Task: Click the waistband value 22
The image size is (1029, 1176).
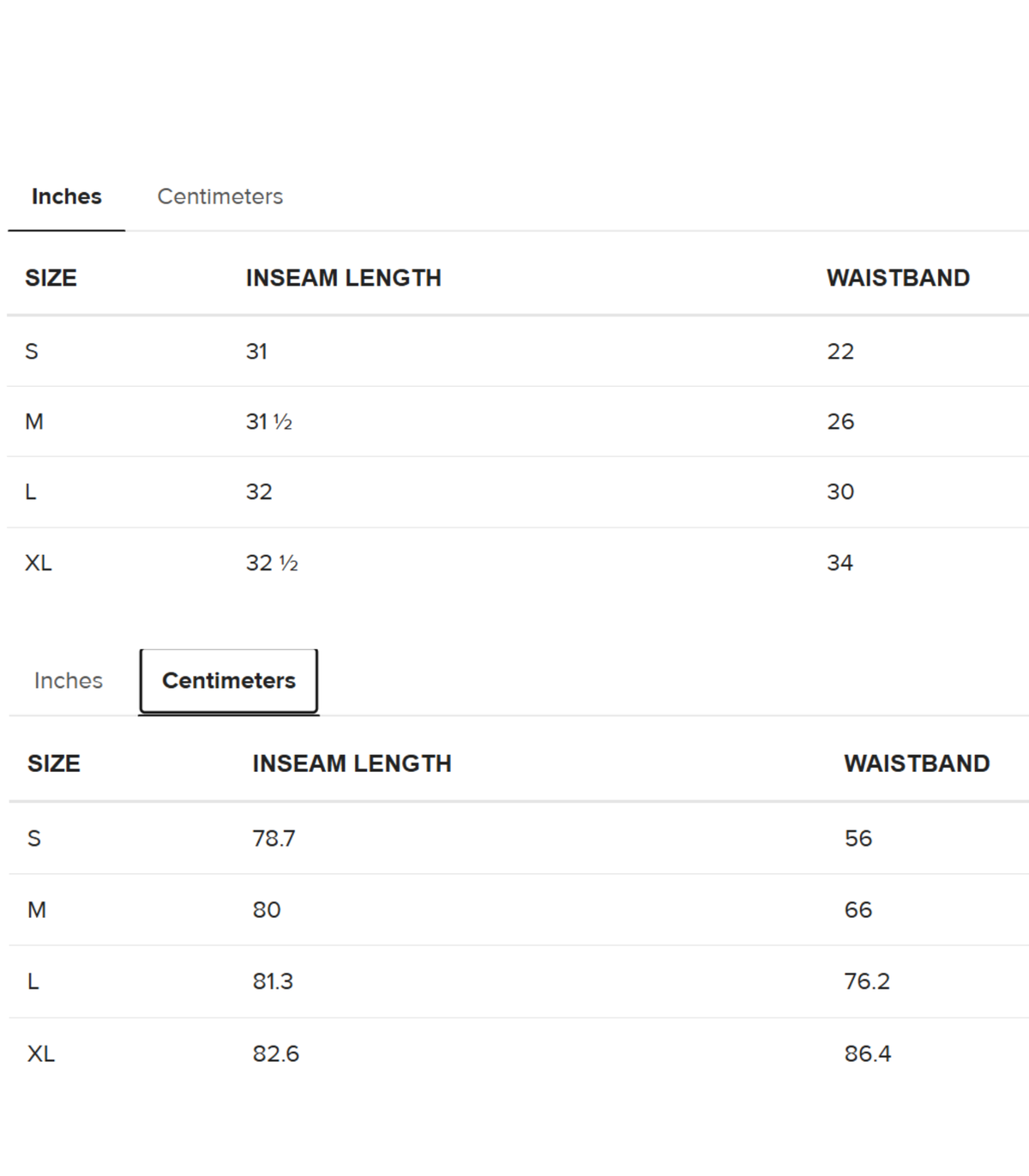Action: click(x=840, y=351)
